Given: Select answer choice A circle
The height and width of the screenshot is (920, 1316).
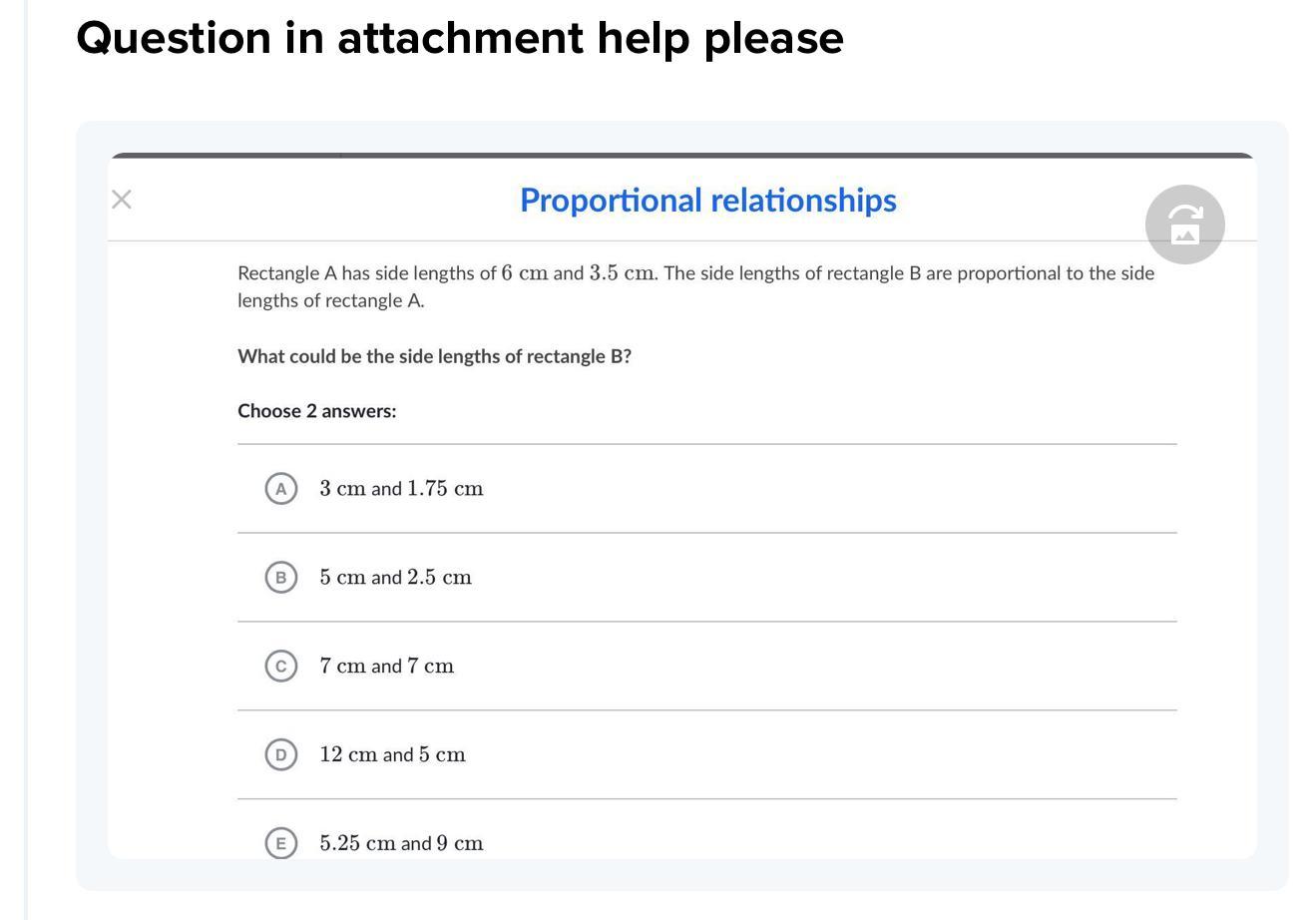Looking at the screenshot, I should [281, 489].
